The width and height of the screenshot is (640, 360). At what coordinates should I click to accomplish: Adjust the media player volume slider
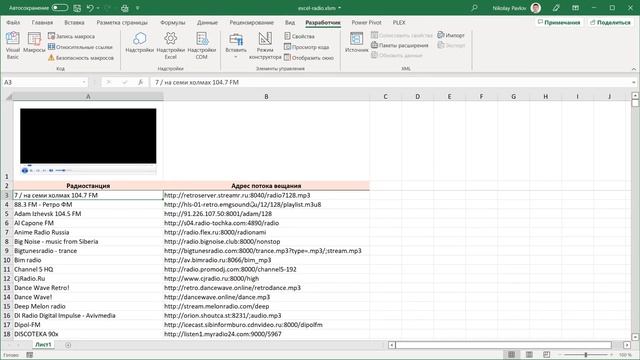(64, 170)
